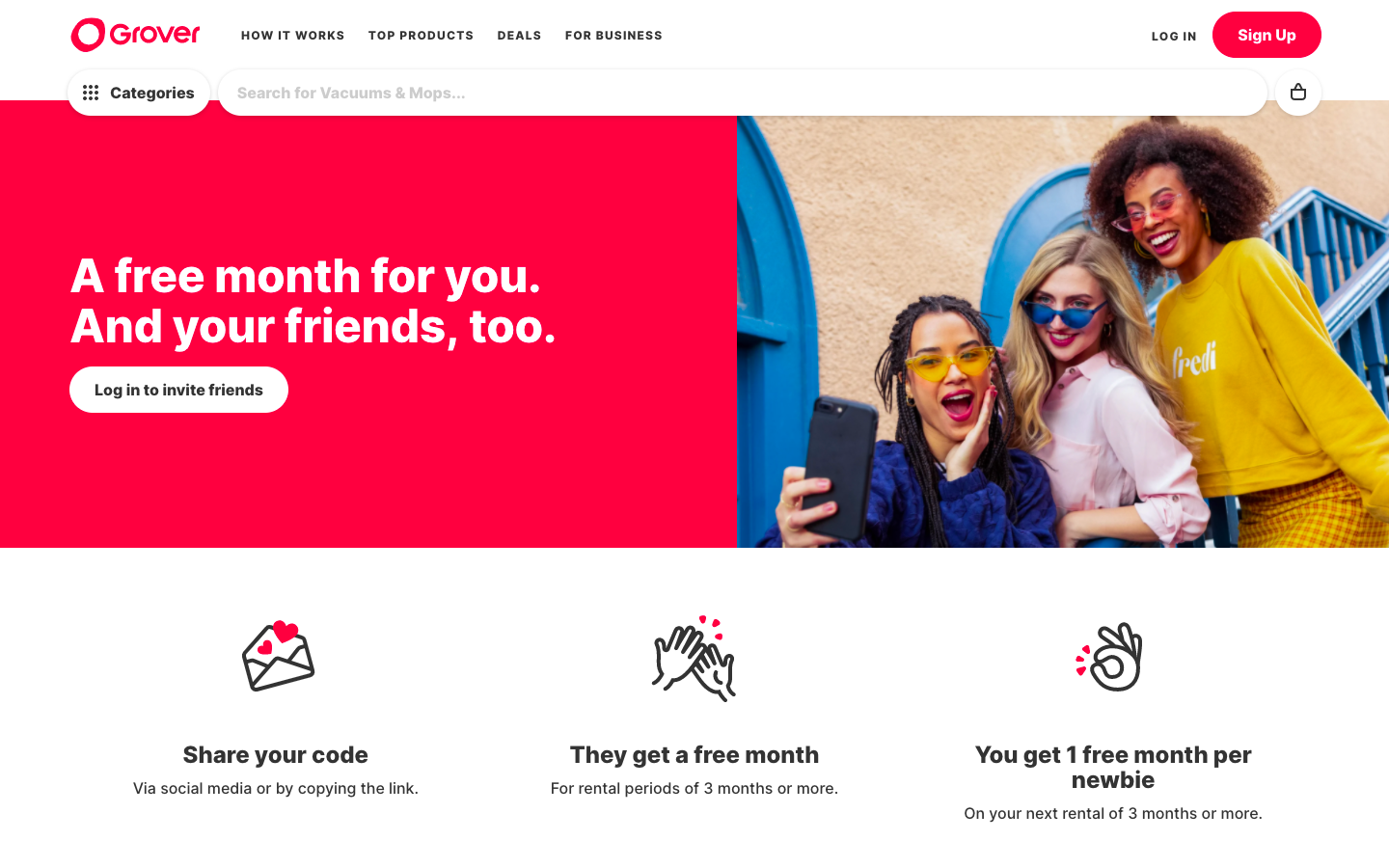Click the Grover logo
This screenshot has height=868, width=1389.
(x=135, y=35)
